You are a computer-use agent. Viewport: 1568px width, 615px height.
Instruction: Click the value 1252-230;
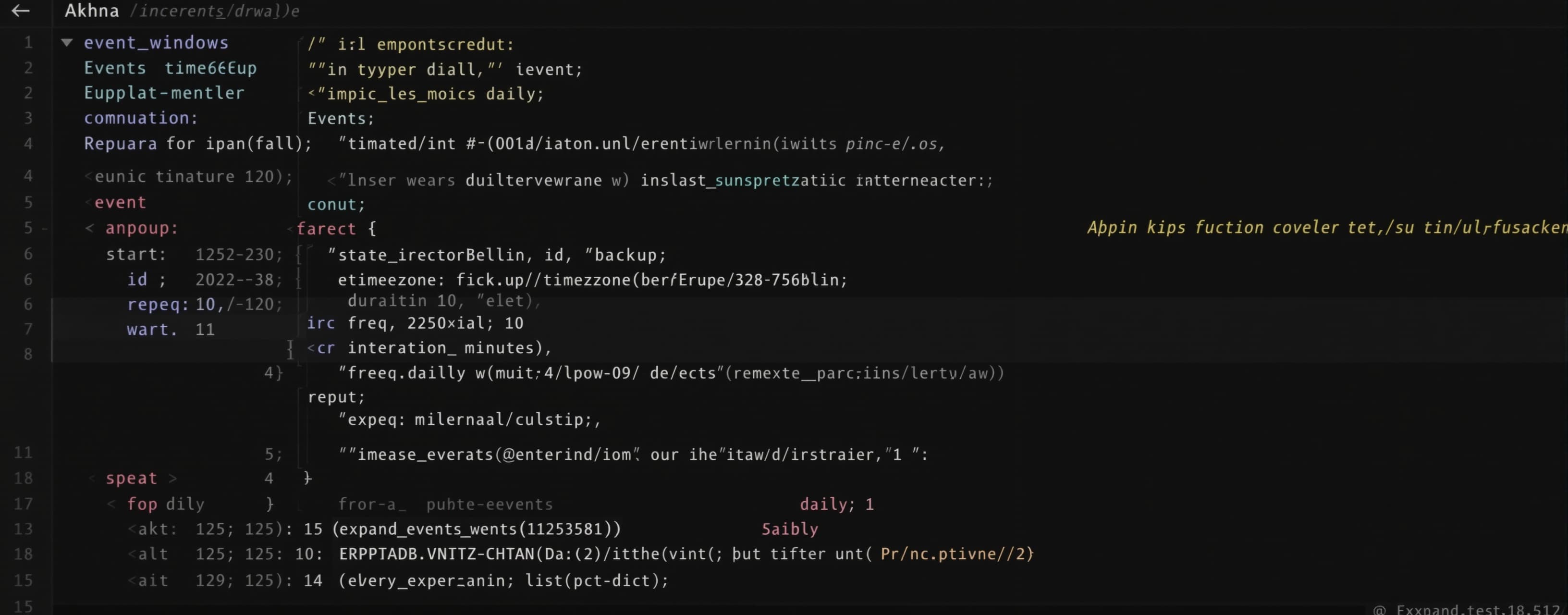239,255
